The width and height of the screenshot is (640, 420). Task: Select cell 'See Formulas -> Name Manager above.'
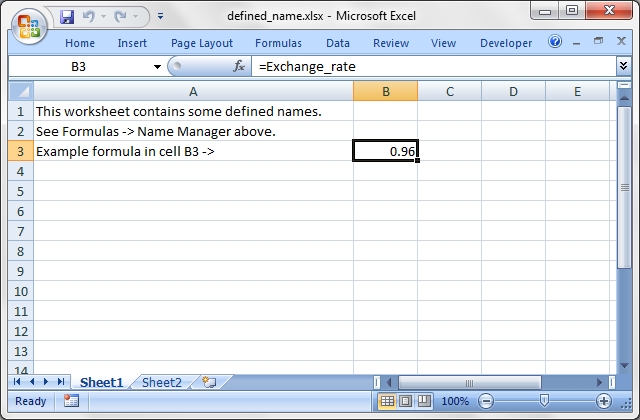pos(193,131)
